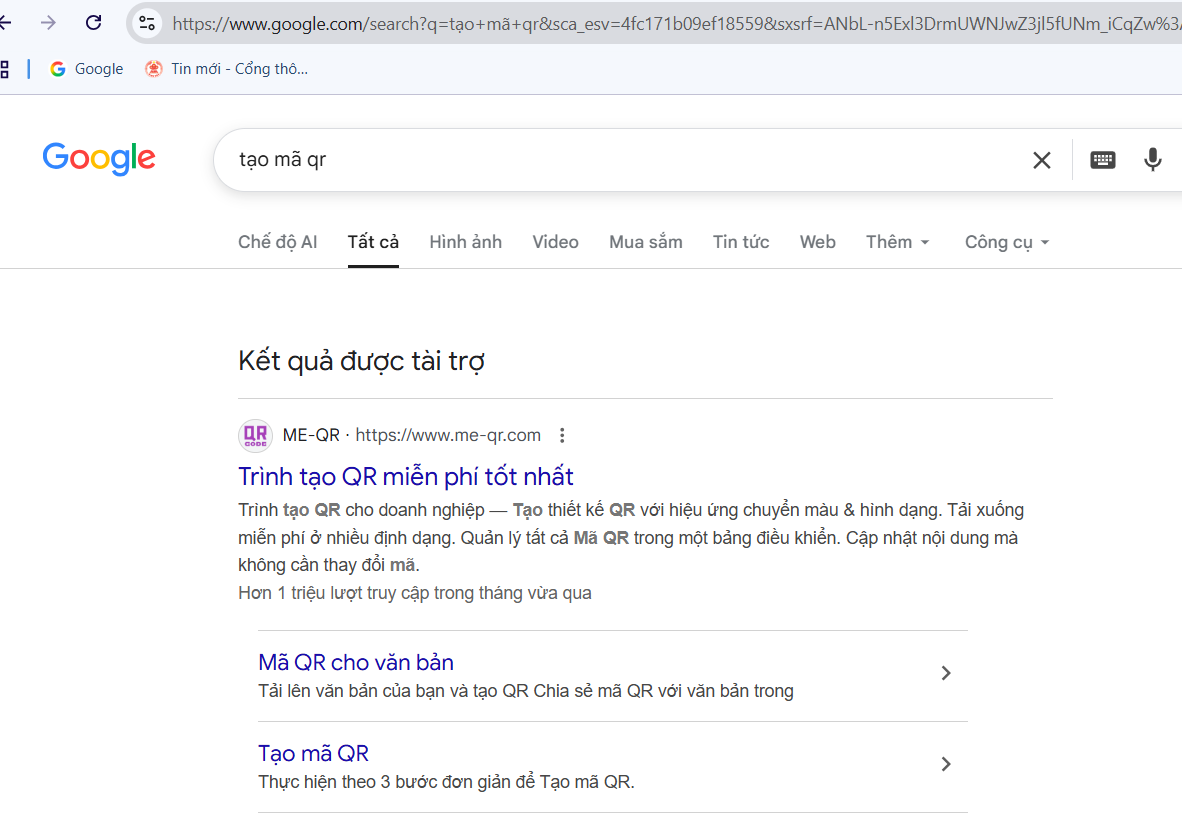The height and width of the screenshot is (817, 1182).
Task: Click text 'Hơn 1 triệu lượt truy cập trong tháng vừa qua'
Action: tap(415, 593)
